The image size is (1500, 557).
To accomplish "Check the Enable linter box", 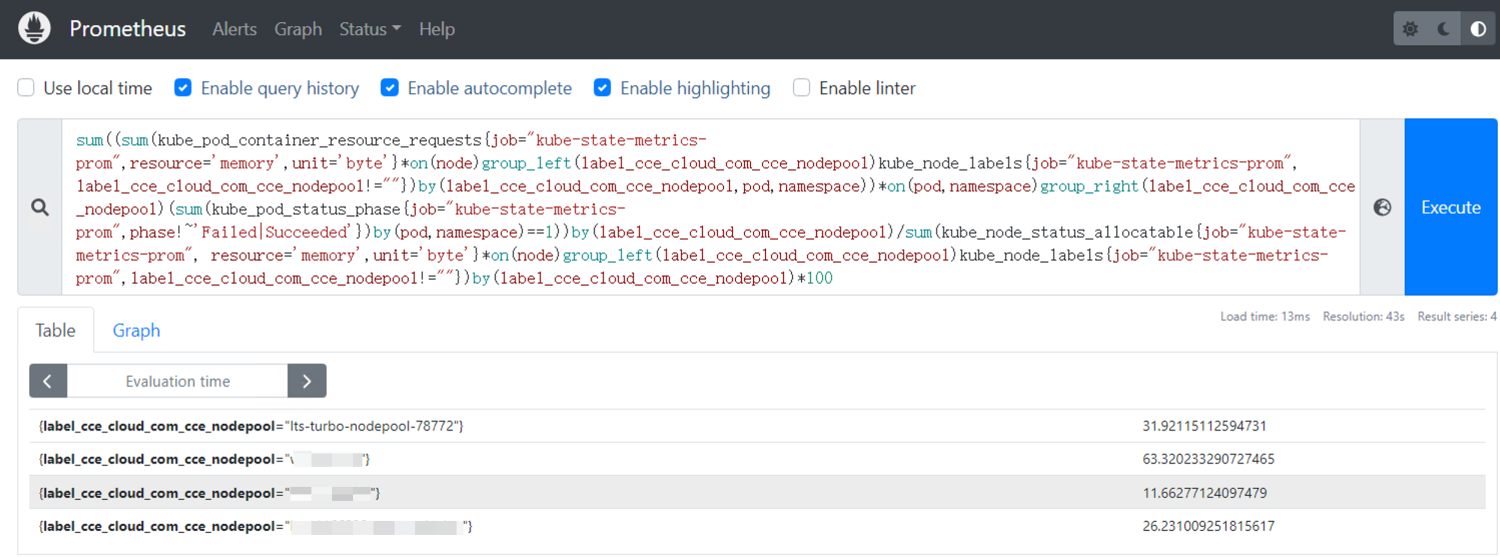I will (801, 88).
